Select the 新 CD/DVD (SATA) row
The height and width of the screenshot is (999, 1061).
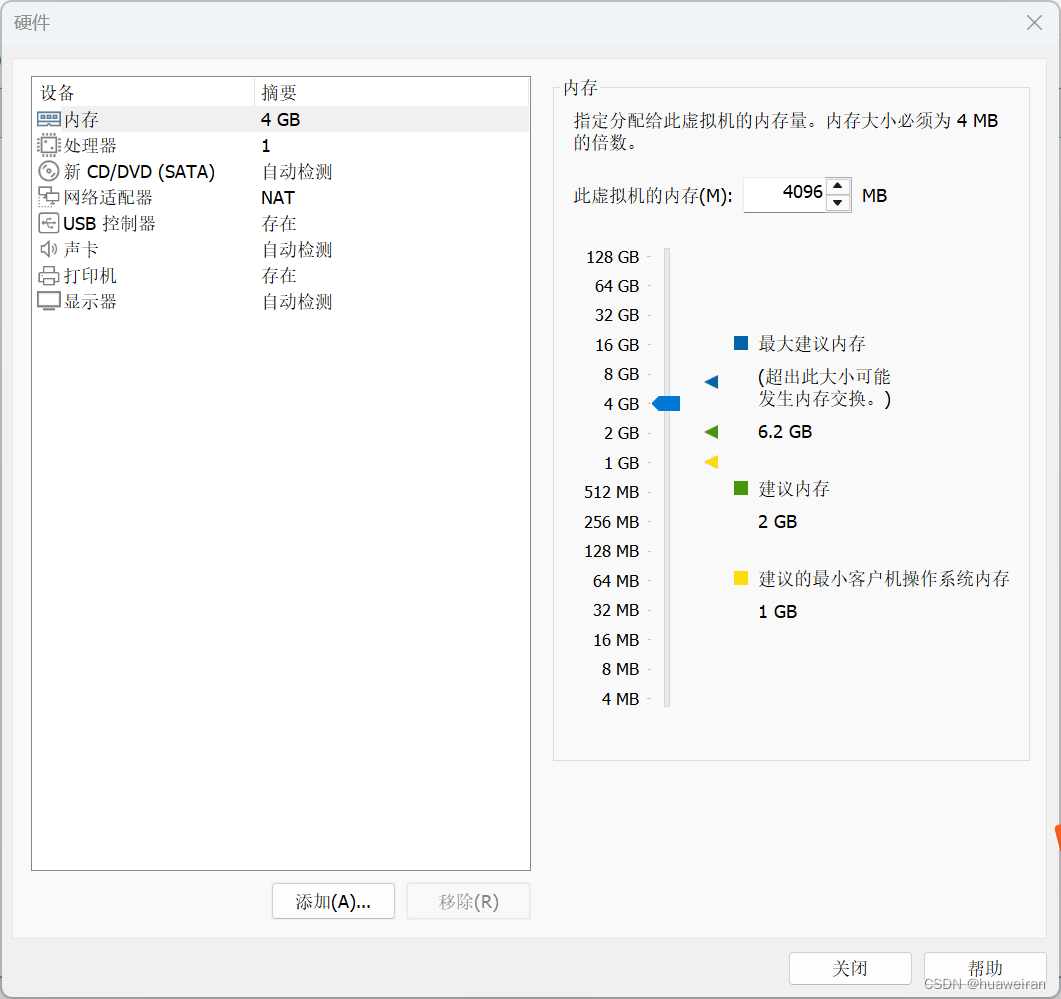[x=281, y=171]
